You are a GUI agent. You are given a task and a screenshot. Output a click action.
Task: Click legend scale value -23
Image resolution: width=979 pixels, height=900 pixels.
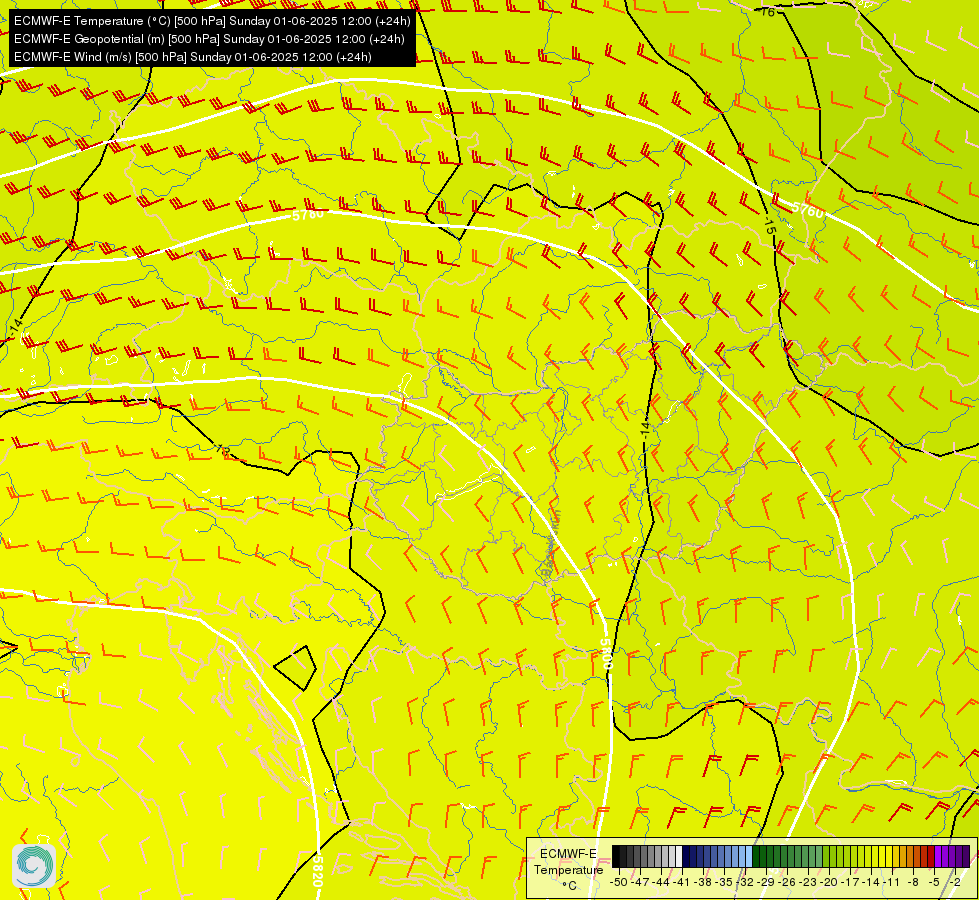point(808,882)
